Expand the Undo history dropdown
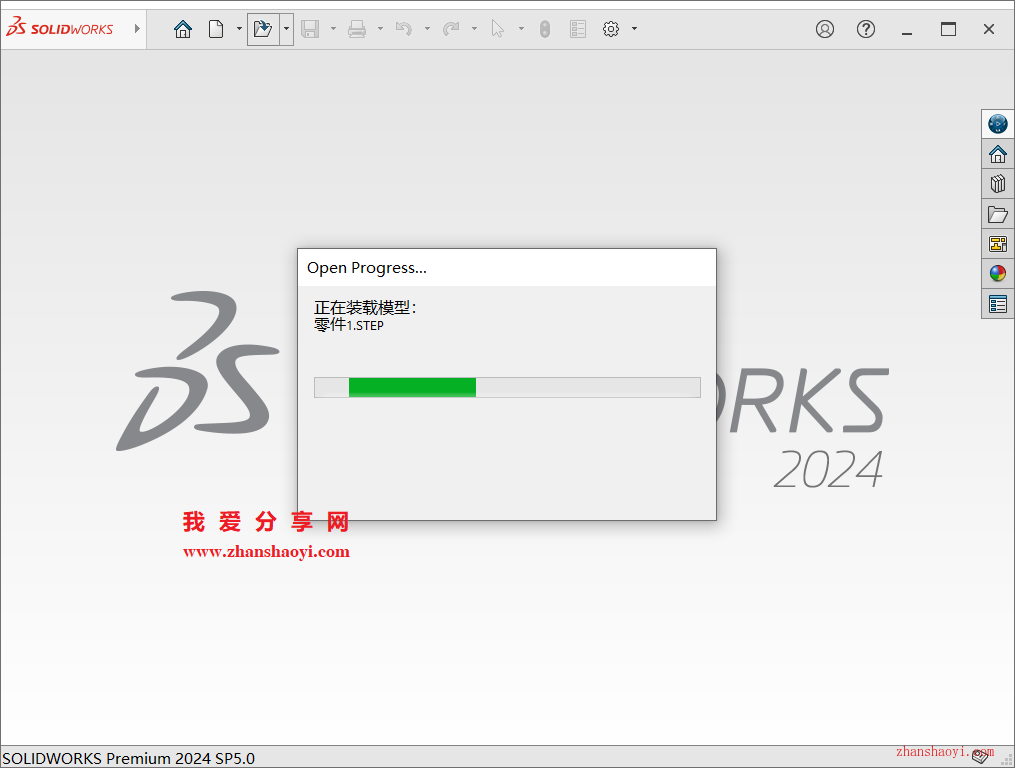1015x768 pixels. (x=427, y=28)
